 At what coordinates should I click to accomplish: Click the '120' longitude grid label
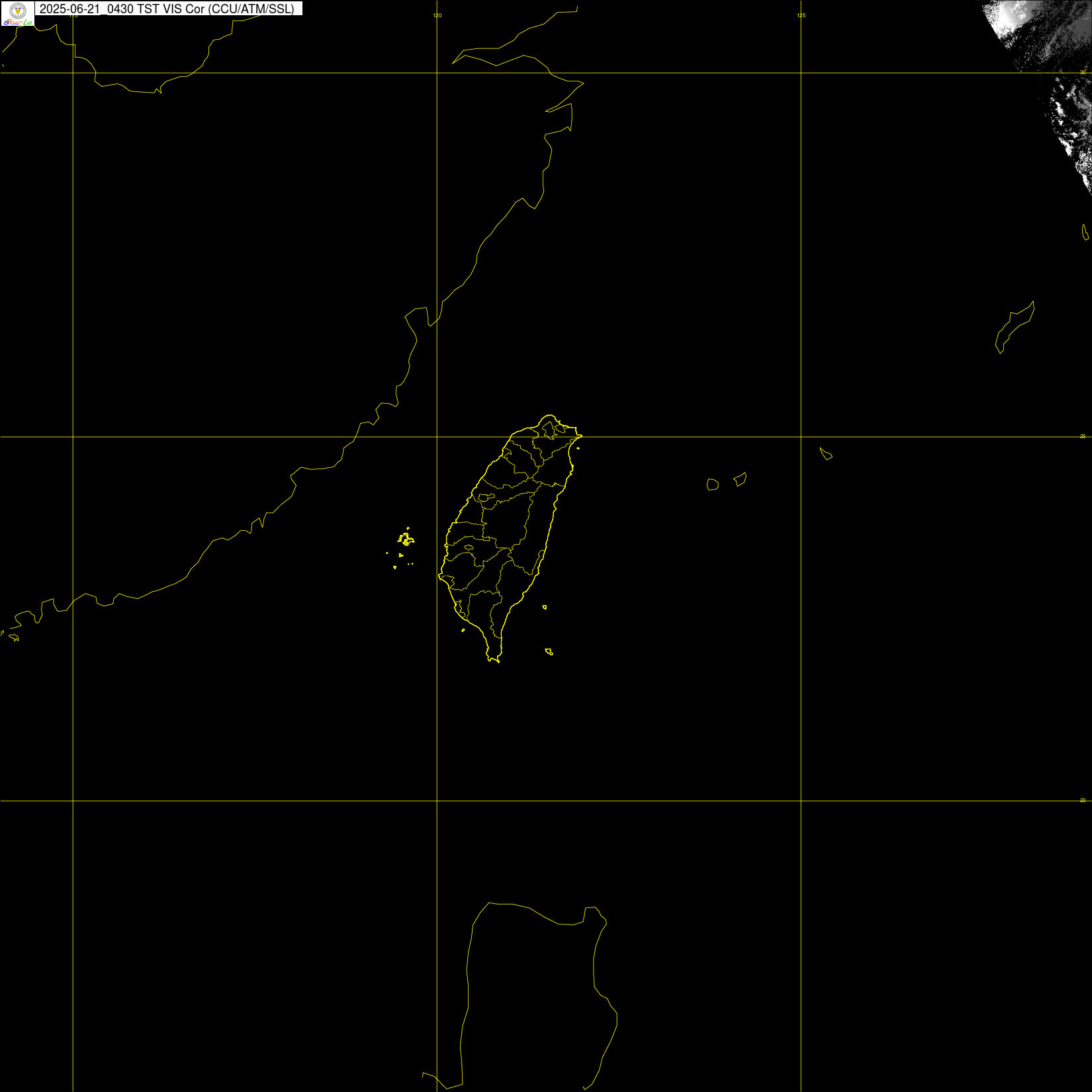[x=437, y=15]
